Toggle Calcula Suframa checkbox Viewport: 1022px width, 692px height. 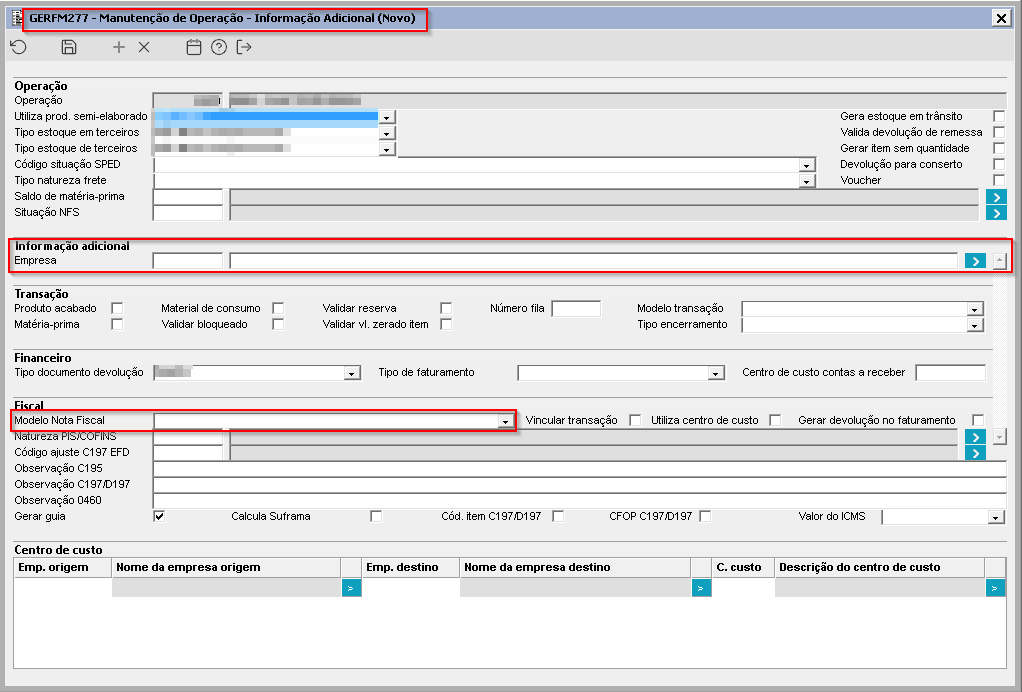375,516
